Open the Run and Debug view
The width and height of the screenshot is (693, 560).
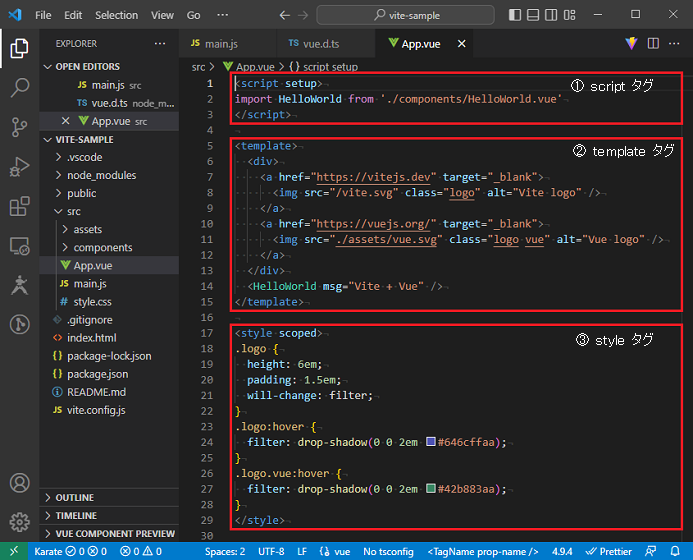pyautogui.click(x=19, y=167)
